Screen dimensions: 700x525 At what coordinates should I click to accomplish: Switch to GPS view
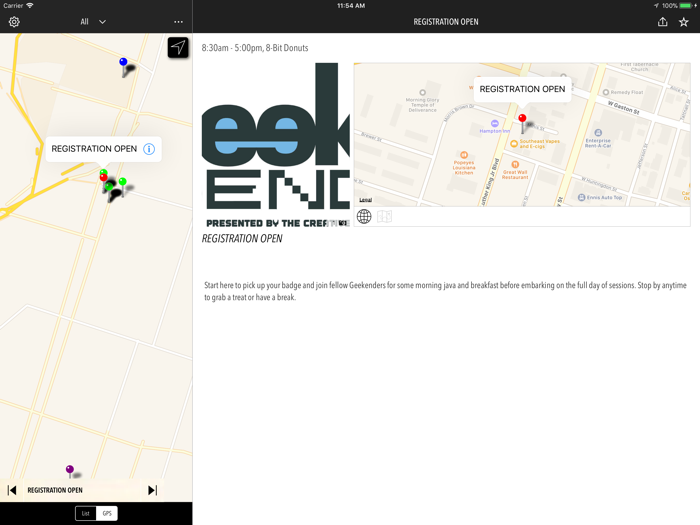(107, 513)
